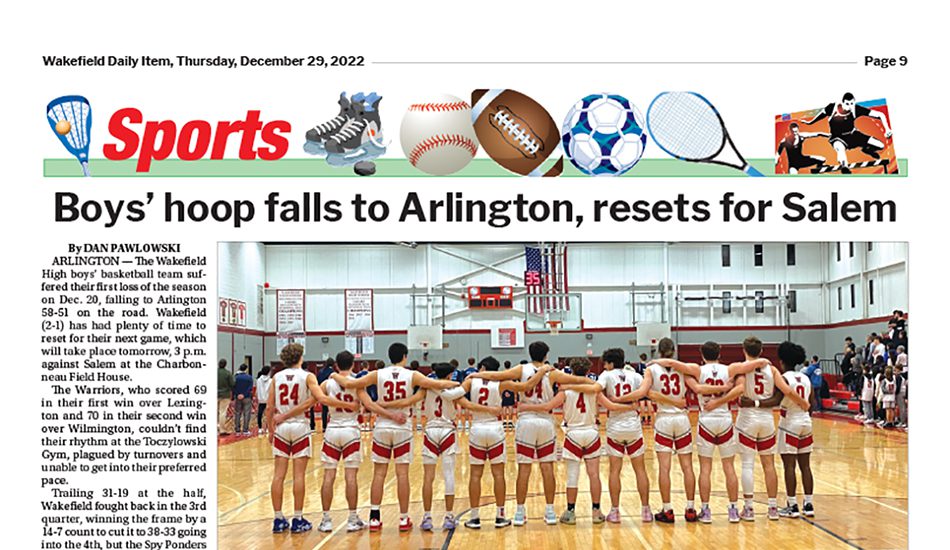Click the Wakefield Daily Item date header
Viewport: 950px width, 550px height.
204,61
